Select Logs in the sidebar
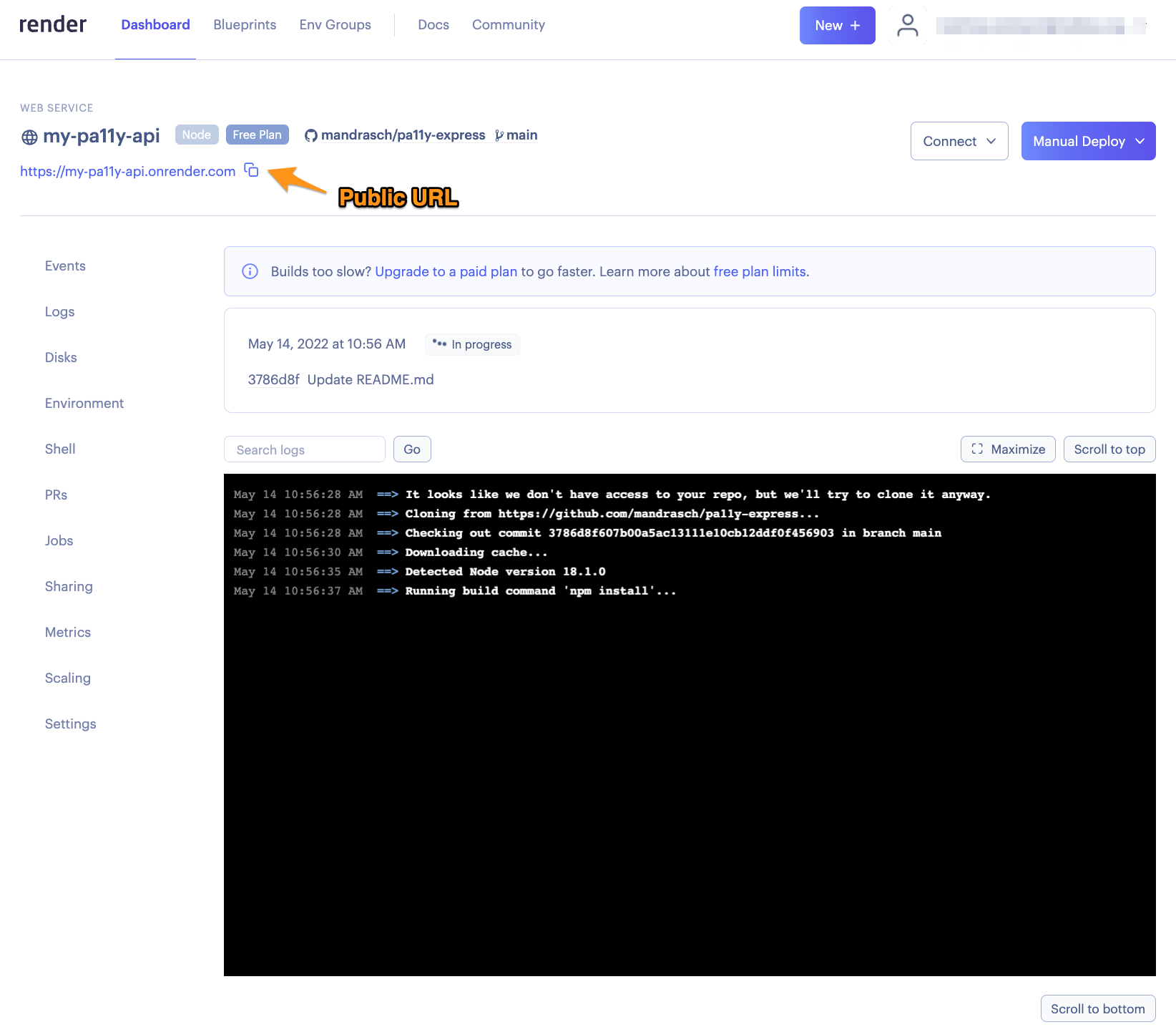Screen dimensions: 1176x1032 click(x=59, y=311)
